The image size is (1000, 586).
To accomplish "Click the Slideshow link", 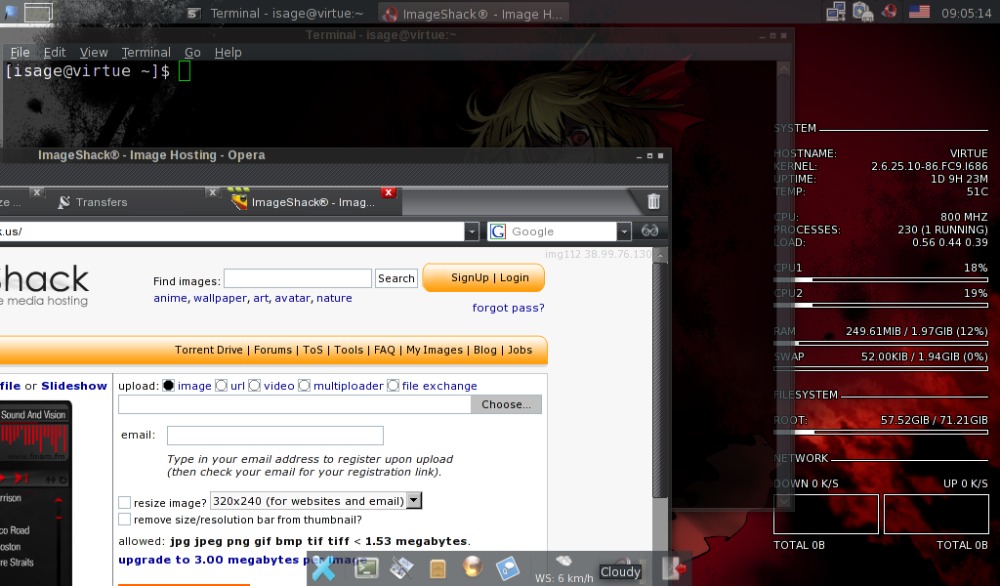I will (74, 386).
